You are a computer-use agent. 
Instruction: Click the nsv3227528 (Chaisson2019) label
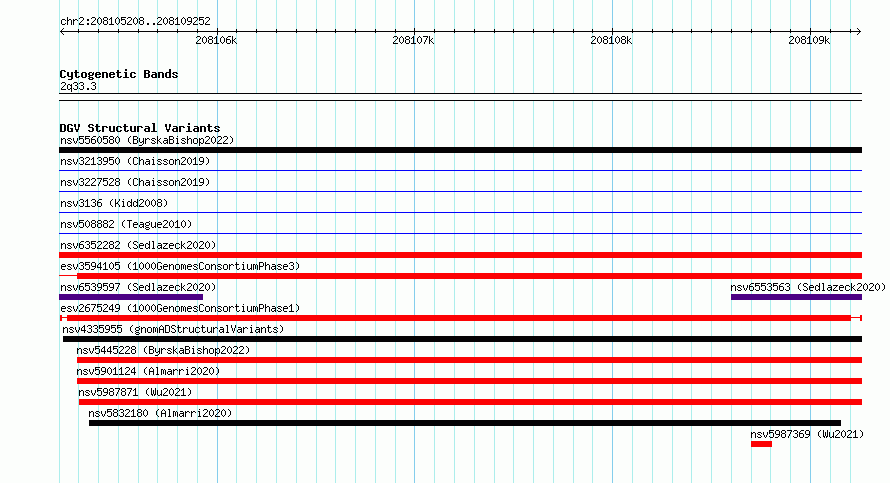click(135, 182)
